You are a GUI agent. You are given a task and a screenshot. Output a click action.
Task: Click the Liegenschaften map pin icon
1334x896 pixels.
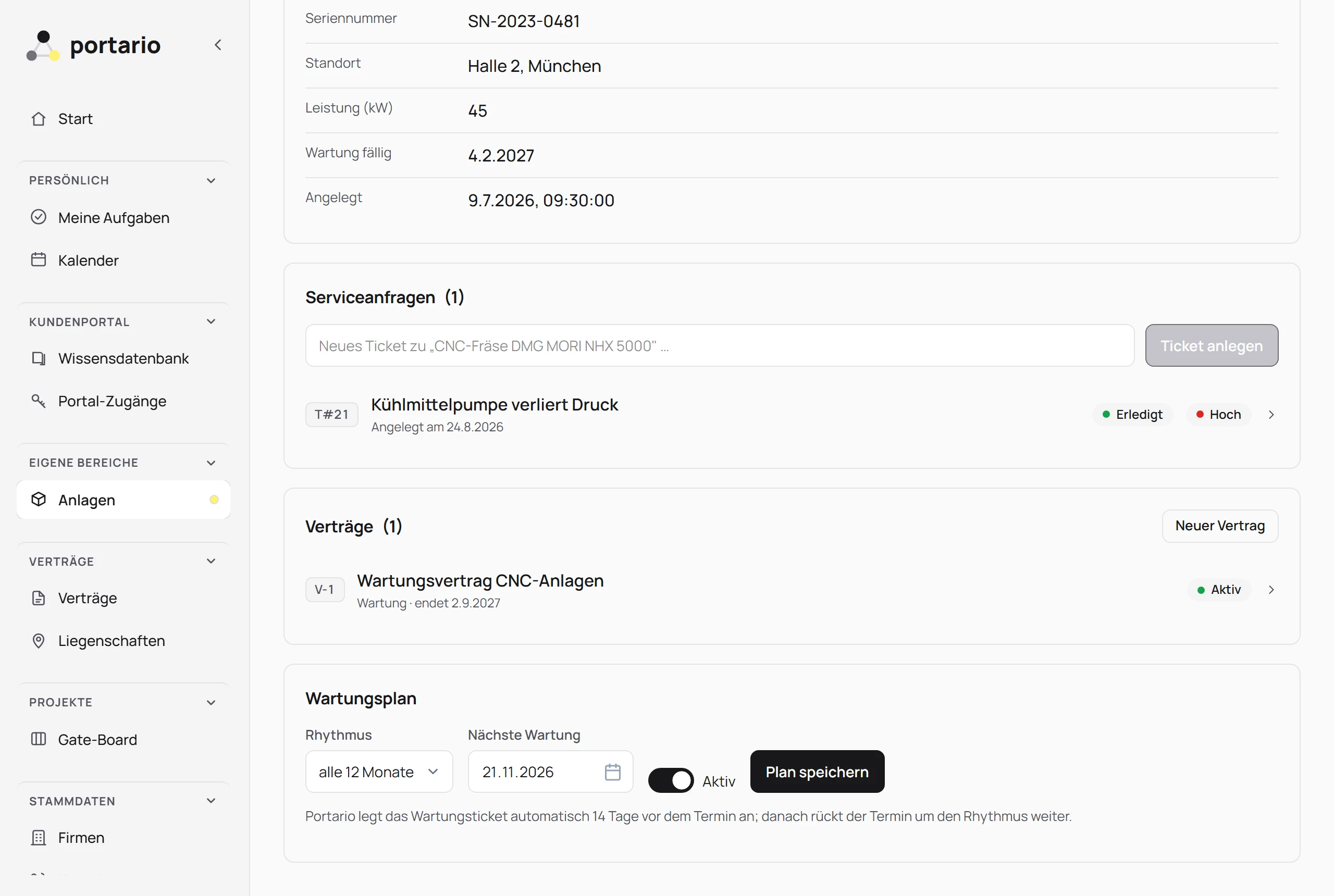[x=38, y=641]
